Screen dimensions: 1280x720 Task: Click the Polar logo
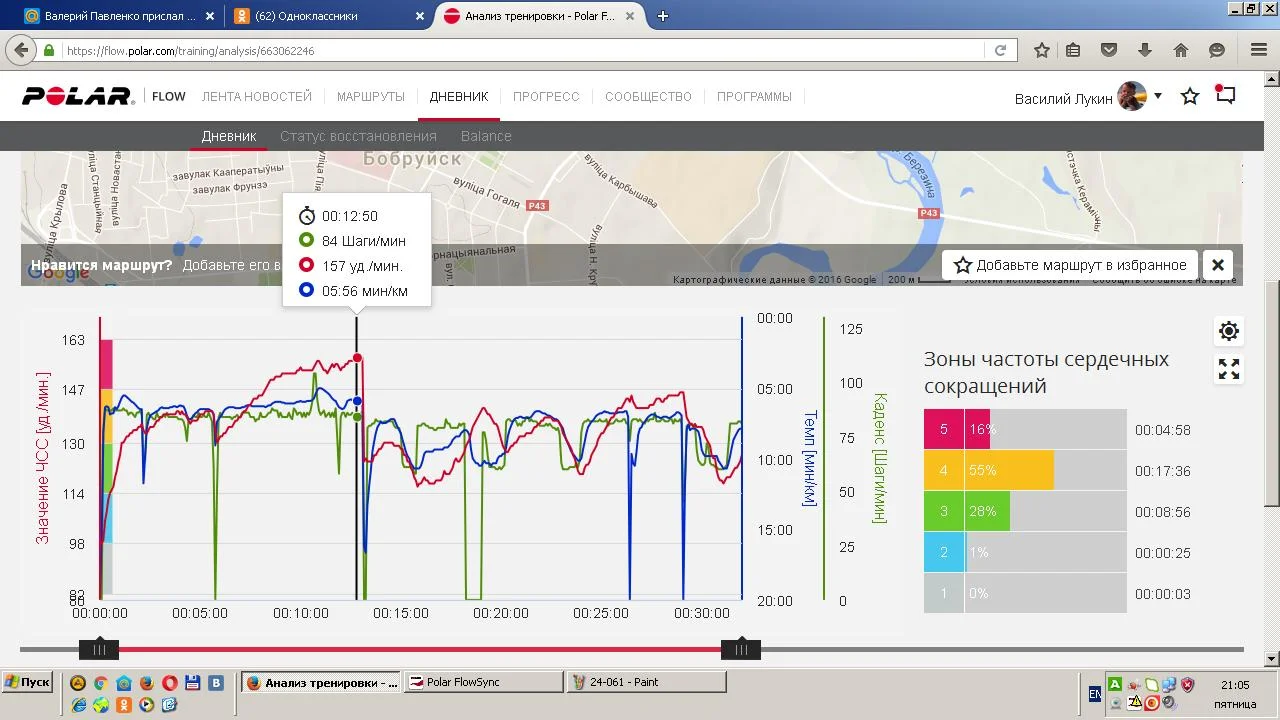pos(78,96)
